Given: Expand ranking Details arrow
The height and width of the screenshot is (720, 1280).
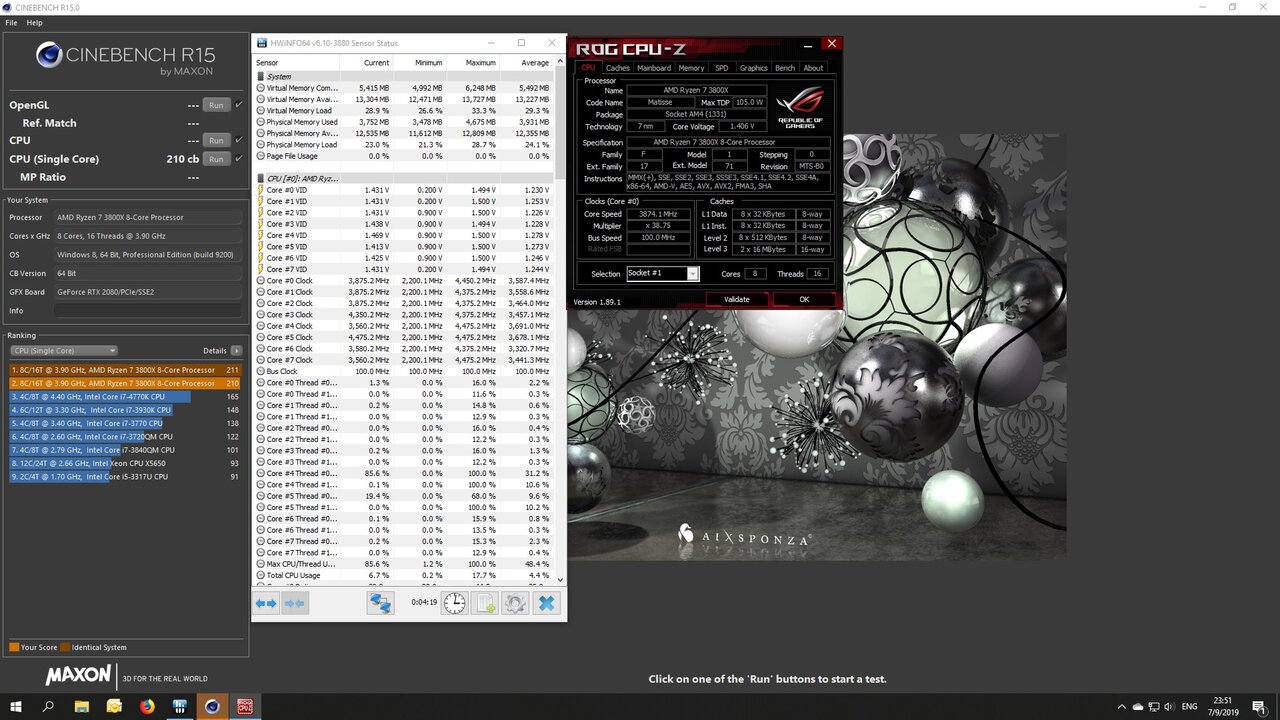Looking at the screenshot, I should point(237,351).
